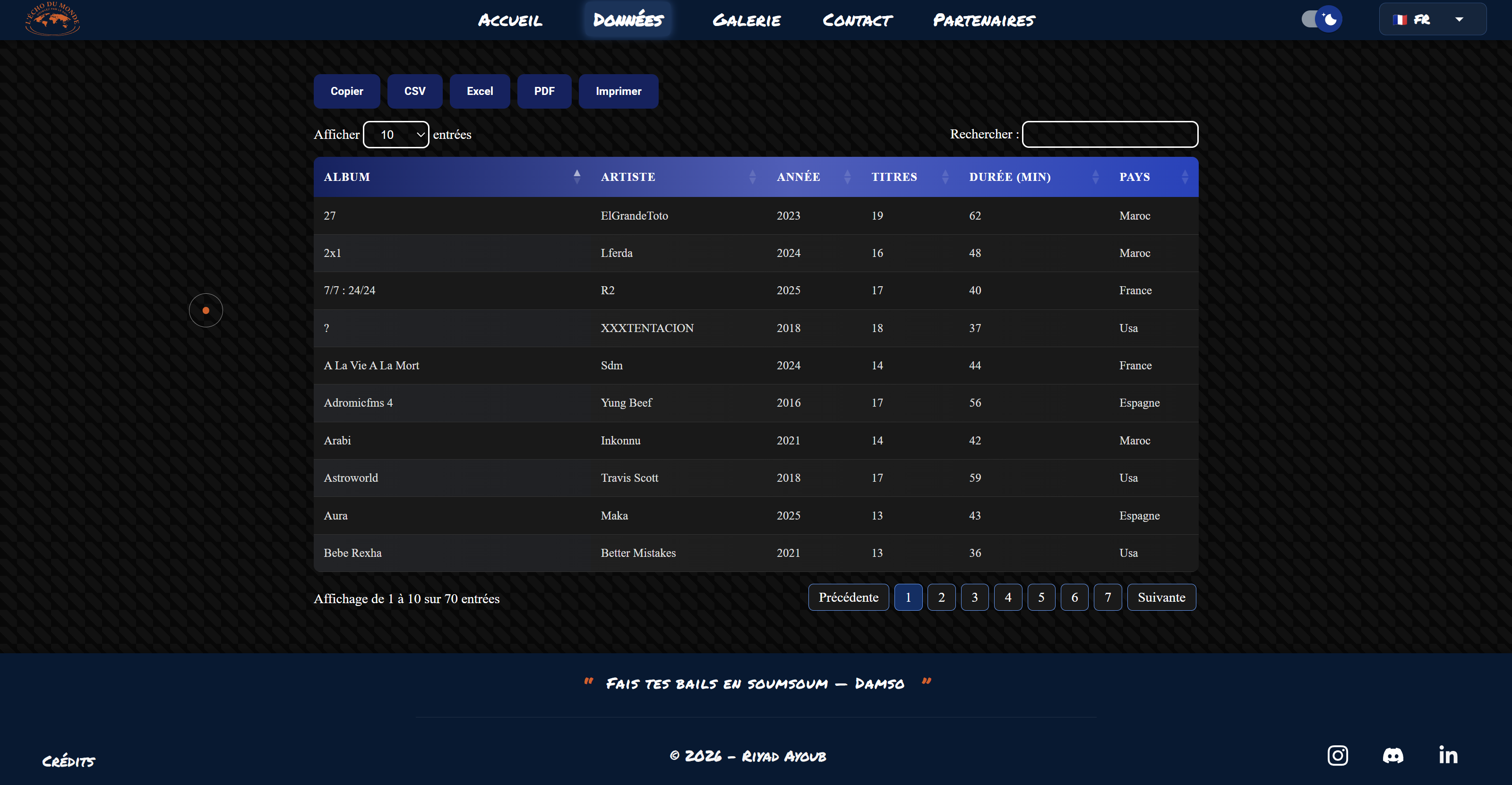The image size is (1512, 785).
Task: Focus the Rechercher search field
Action: 1109,134
